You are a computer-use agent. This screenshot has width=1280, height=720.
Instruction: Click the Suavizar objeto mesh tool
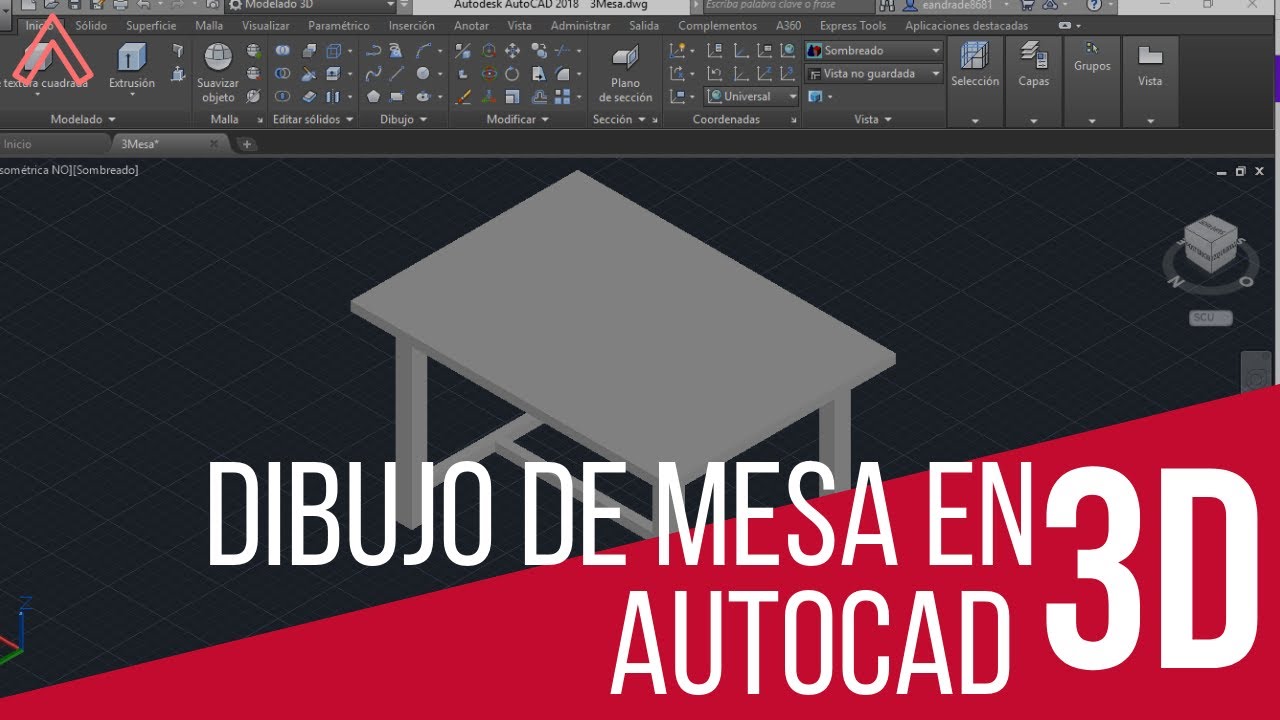coord(218,73)
